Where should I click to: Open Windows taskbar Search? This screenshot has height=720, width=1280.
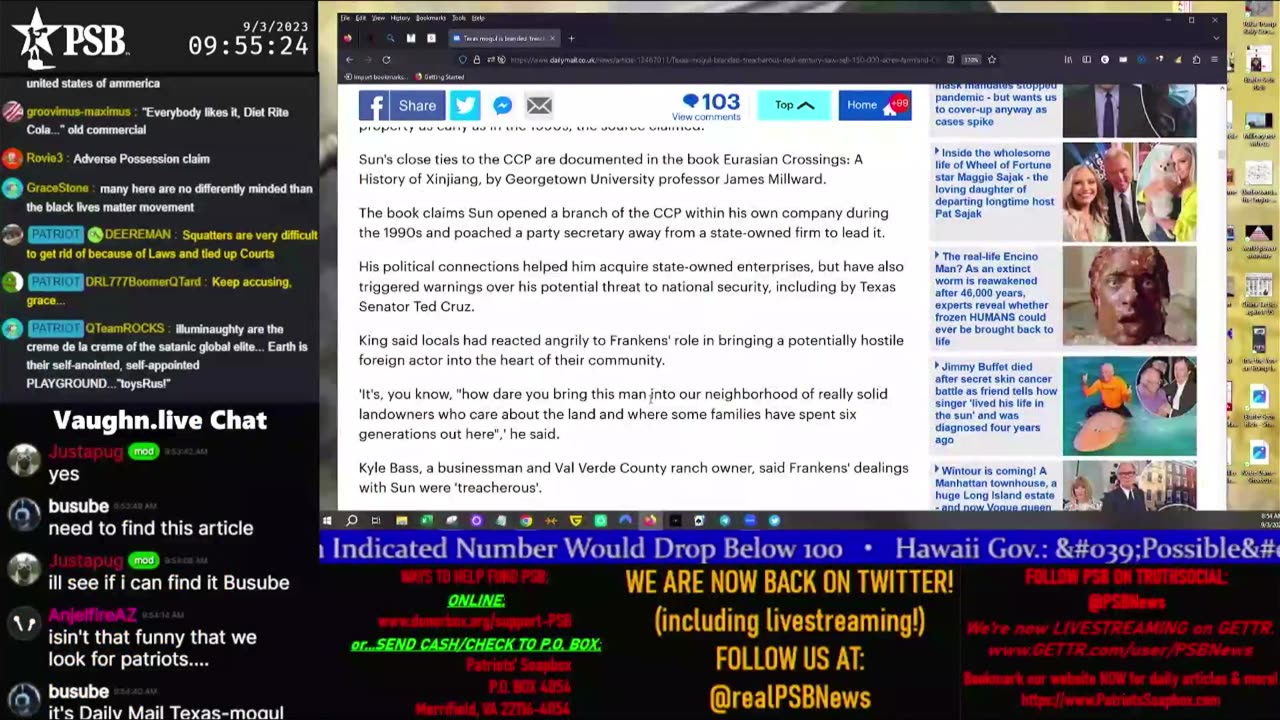coord(352,520)
